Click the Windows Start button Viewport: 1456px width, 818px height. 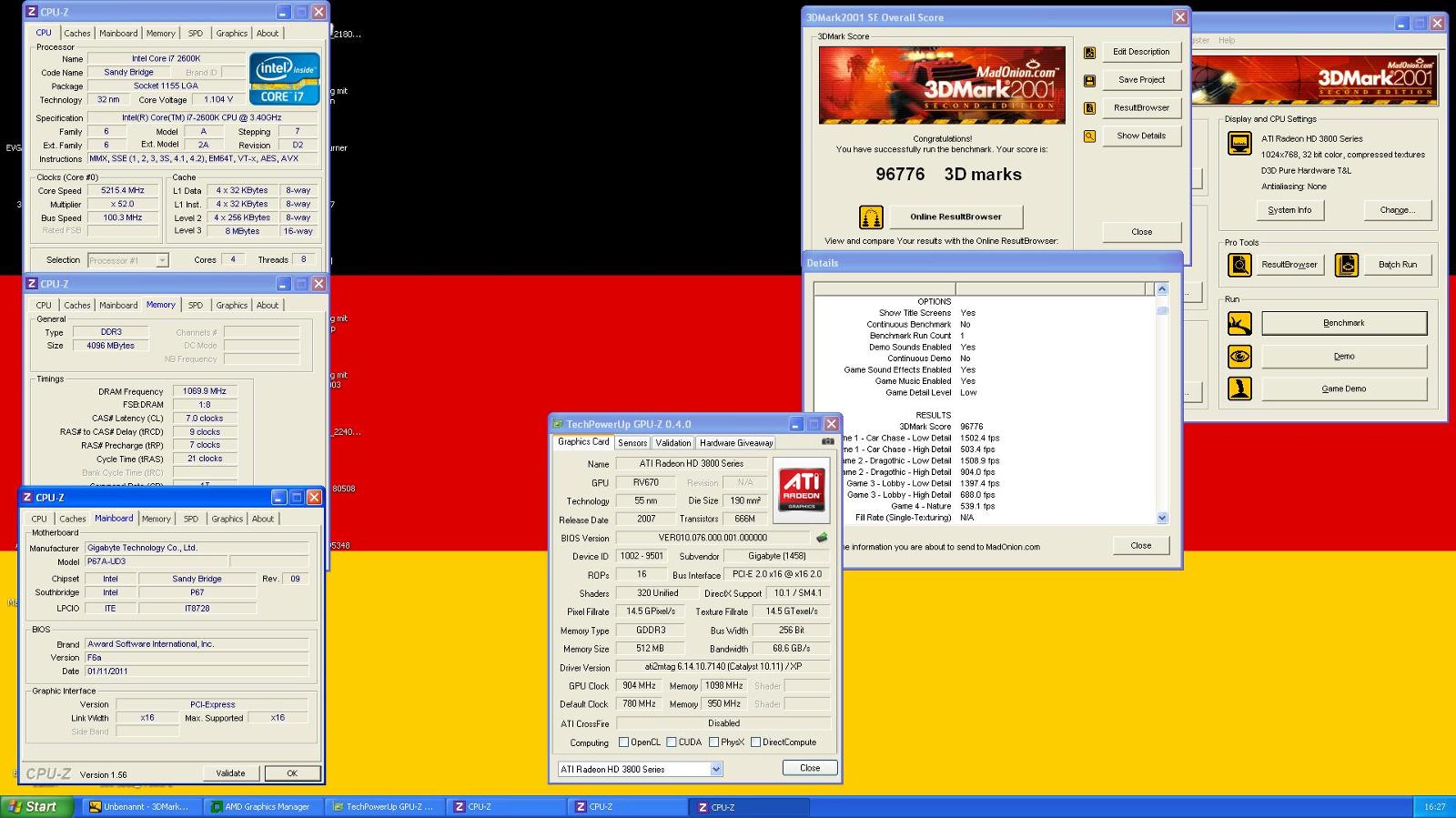pos(35,806)
